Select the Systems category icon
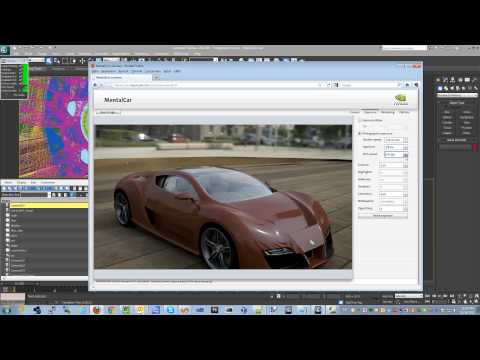Image resolution: width=480 pixels, height=360 pixels. click(x=475, y=88)
